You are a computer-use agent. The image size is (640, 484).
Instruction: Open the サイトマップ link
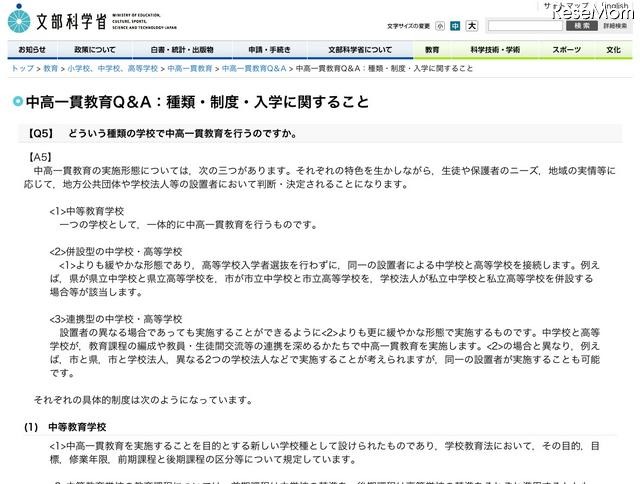(566, 6)
